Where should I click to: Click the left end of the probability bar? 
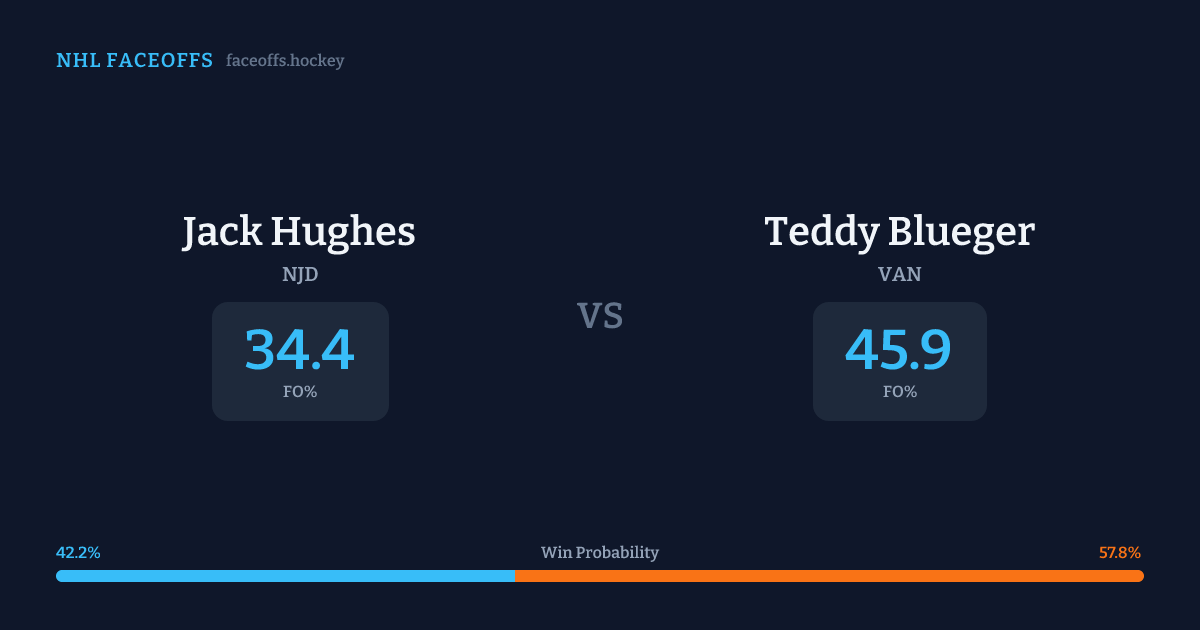pos(60,576)
